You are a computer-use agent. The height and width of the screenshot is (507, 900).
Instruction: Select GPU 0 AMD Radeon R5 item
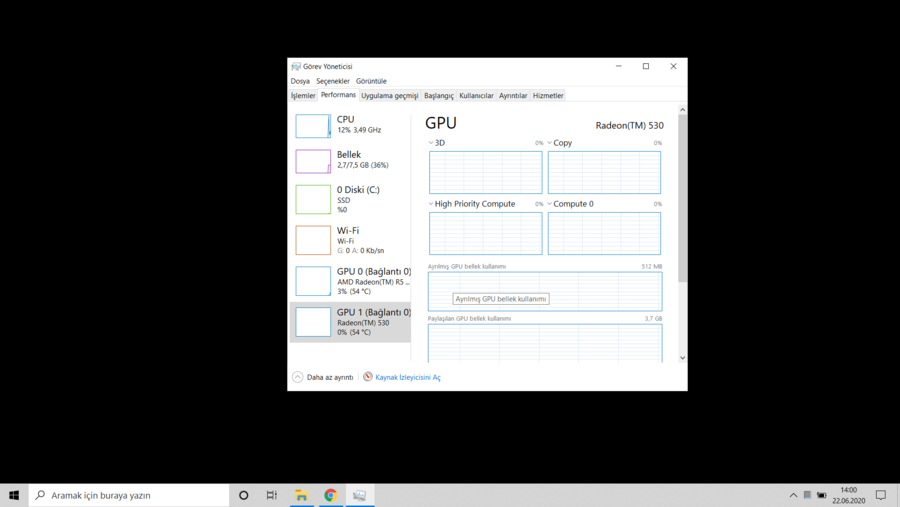pyautogui.click(x=350, y=281)
